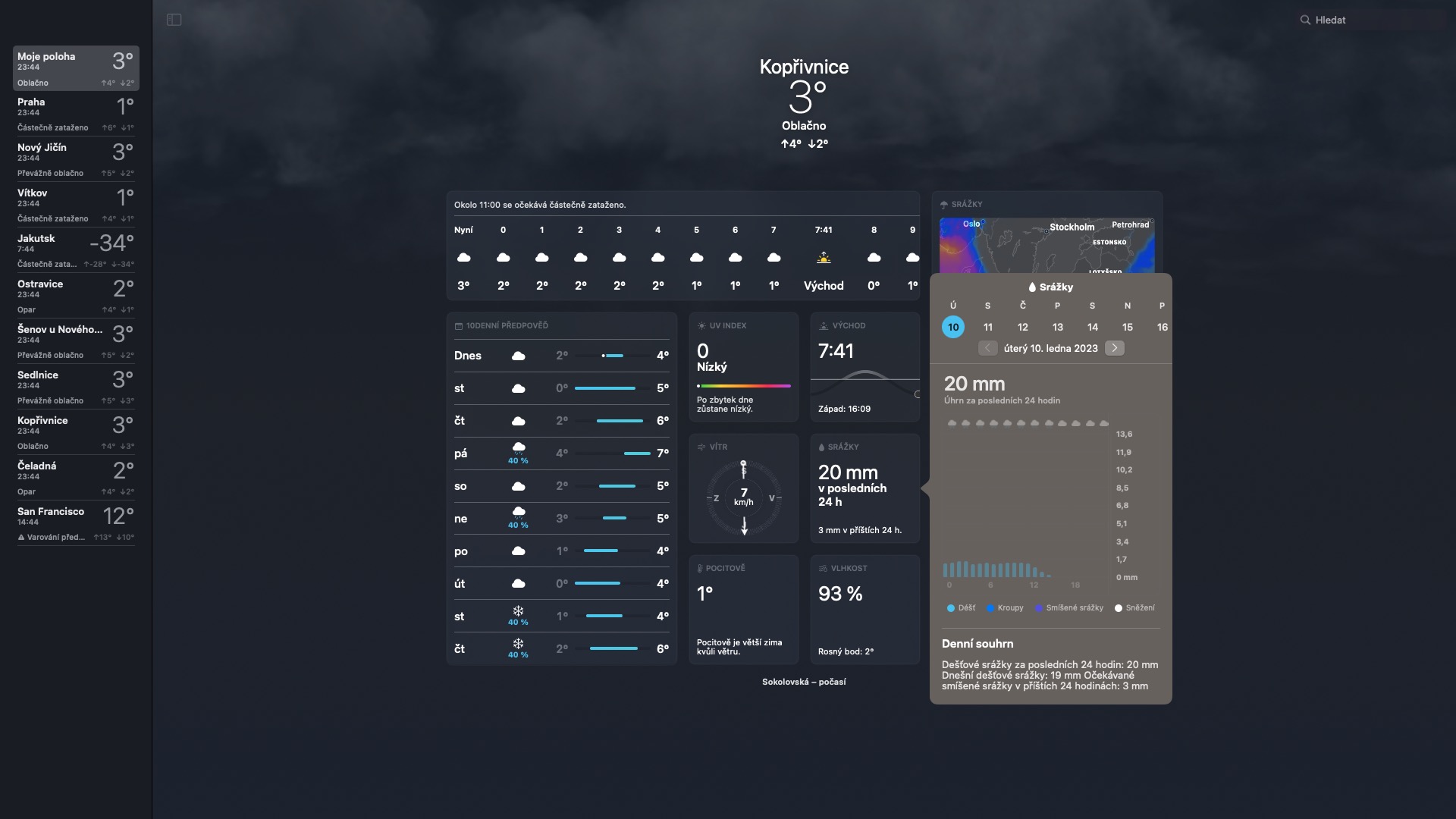
Task: Open the Vlhkost 93 % tile
Action: click(x=864, y=609)
